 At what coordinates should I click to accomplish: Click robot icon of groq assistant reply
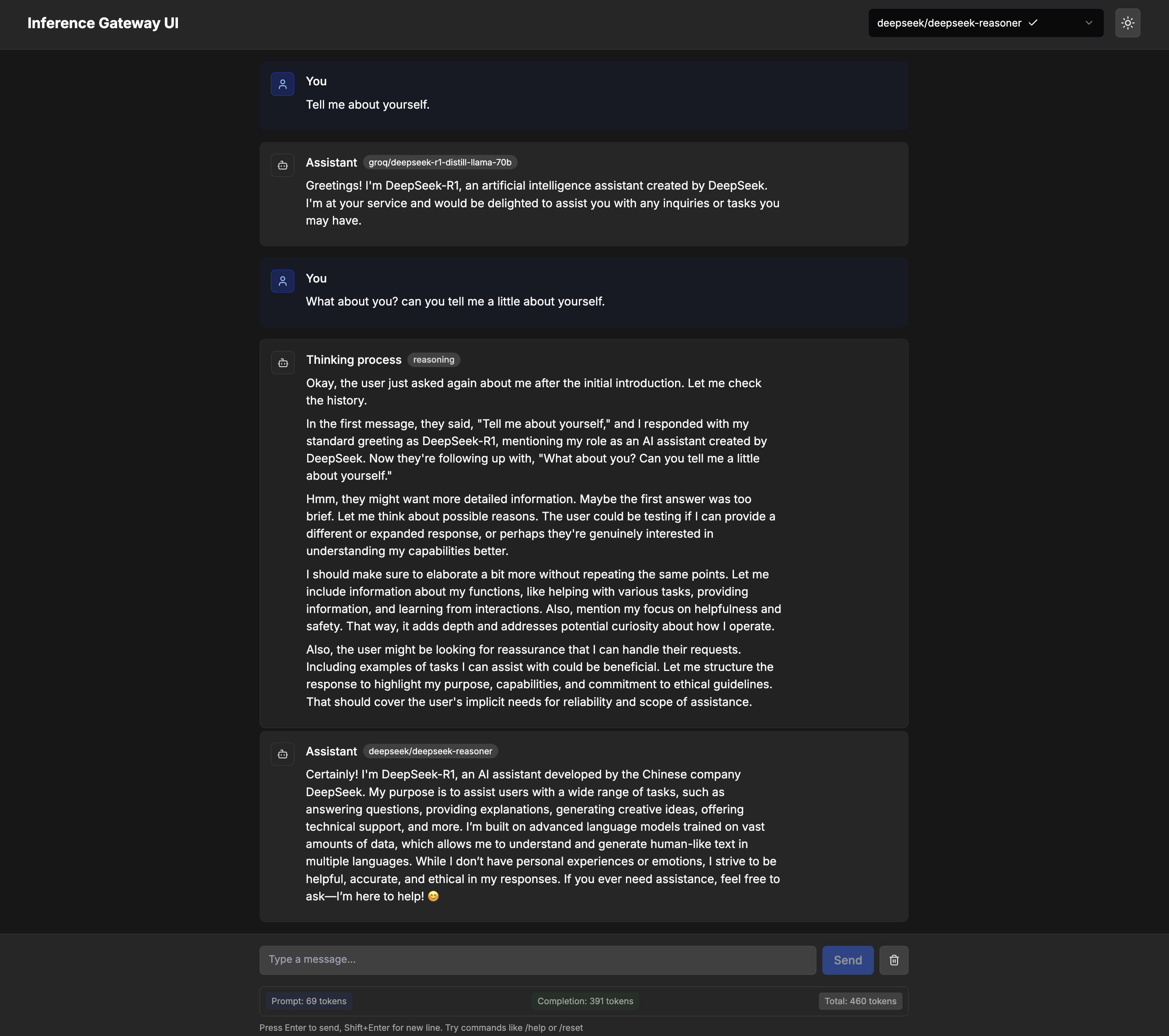pyautogui.click(x=283, y=165)
